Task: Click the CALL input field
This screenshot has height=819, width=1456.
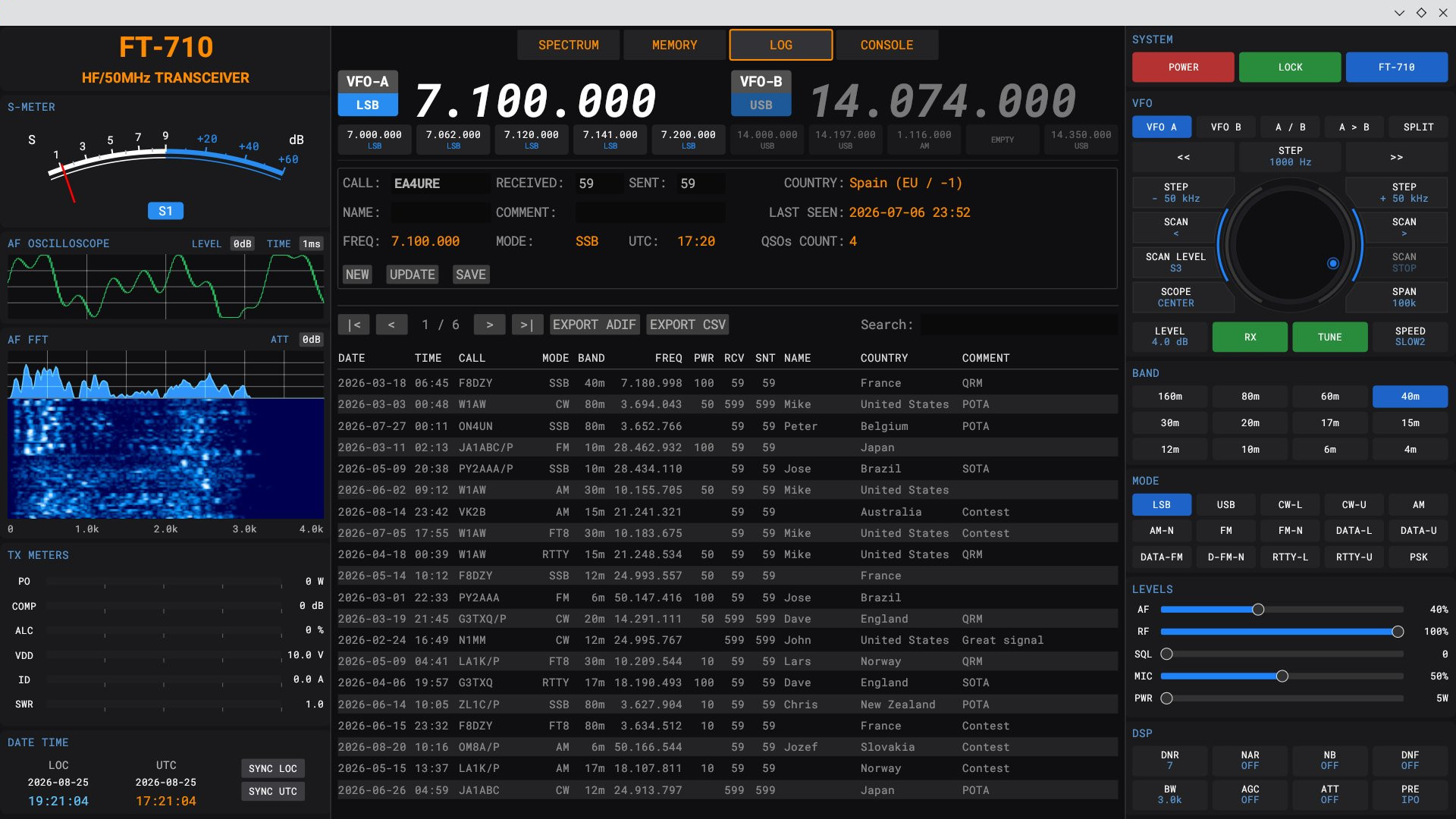Action: [x=440, y=184]
